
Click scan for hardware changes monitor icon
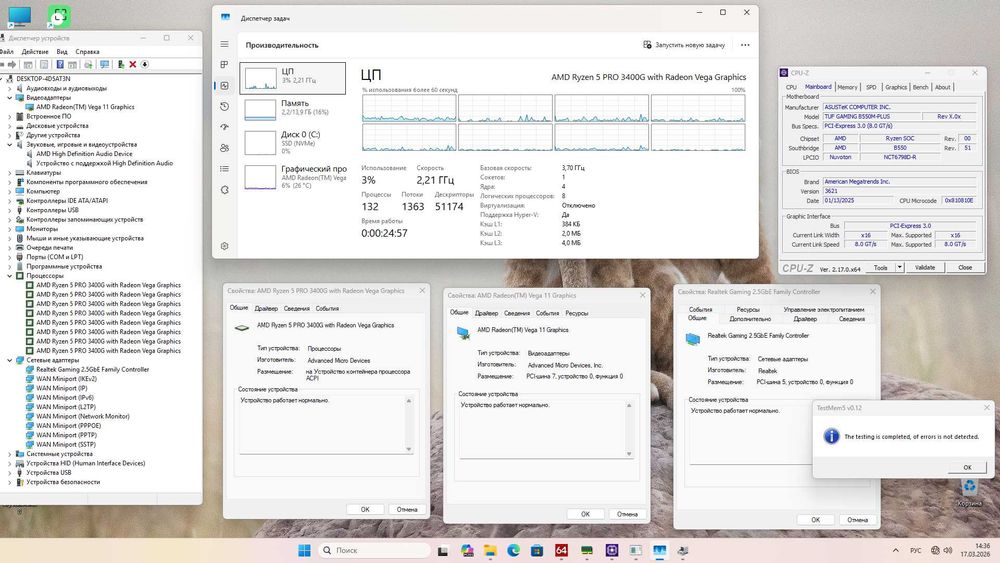(x=105, y=64)
